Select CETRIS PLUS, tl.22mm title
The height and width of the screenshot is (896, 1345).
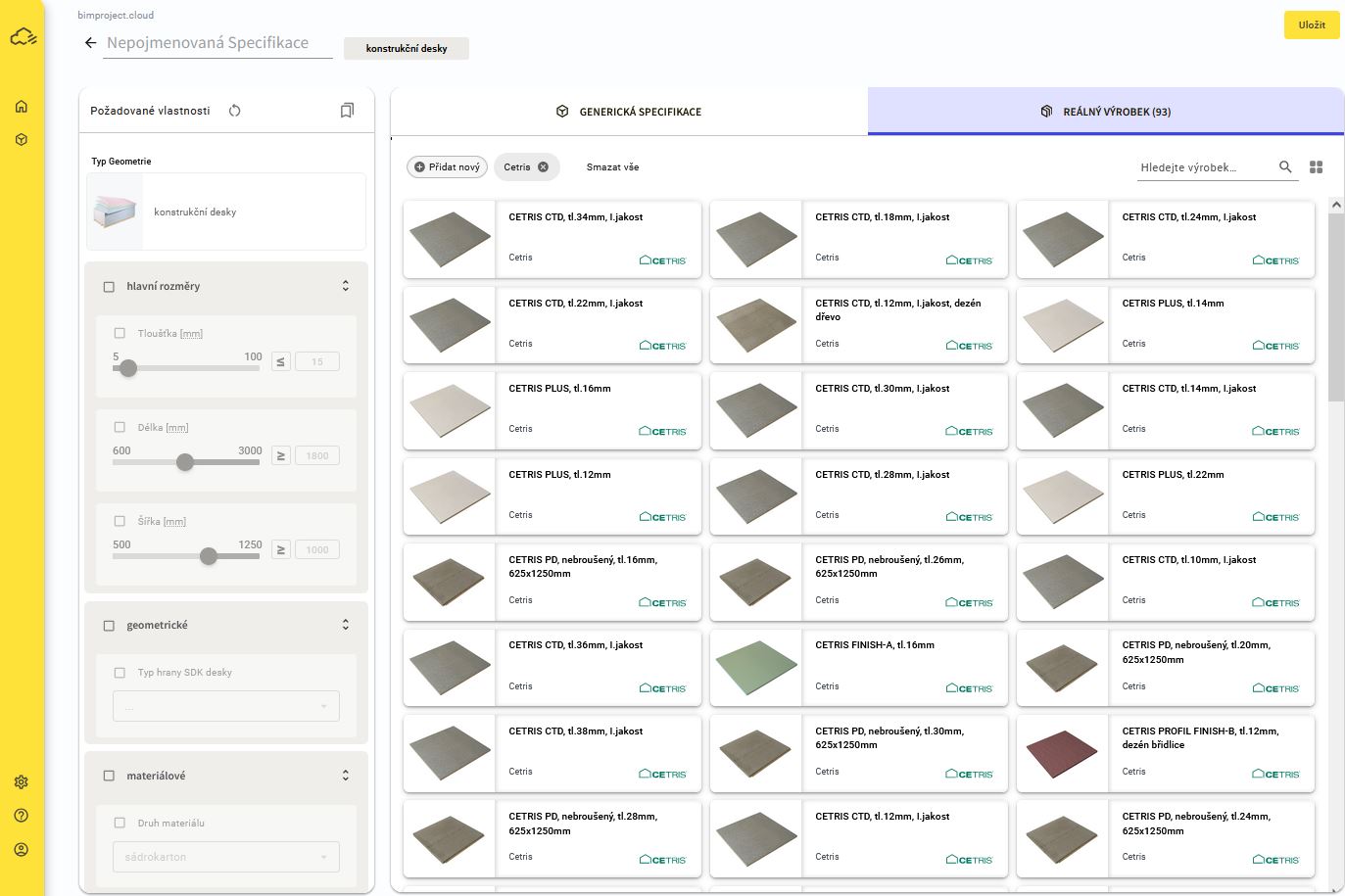tap(1173, 475)
